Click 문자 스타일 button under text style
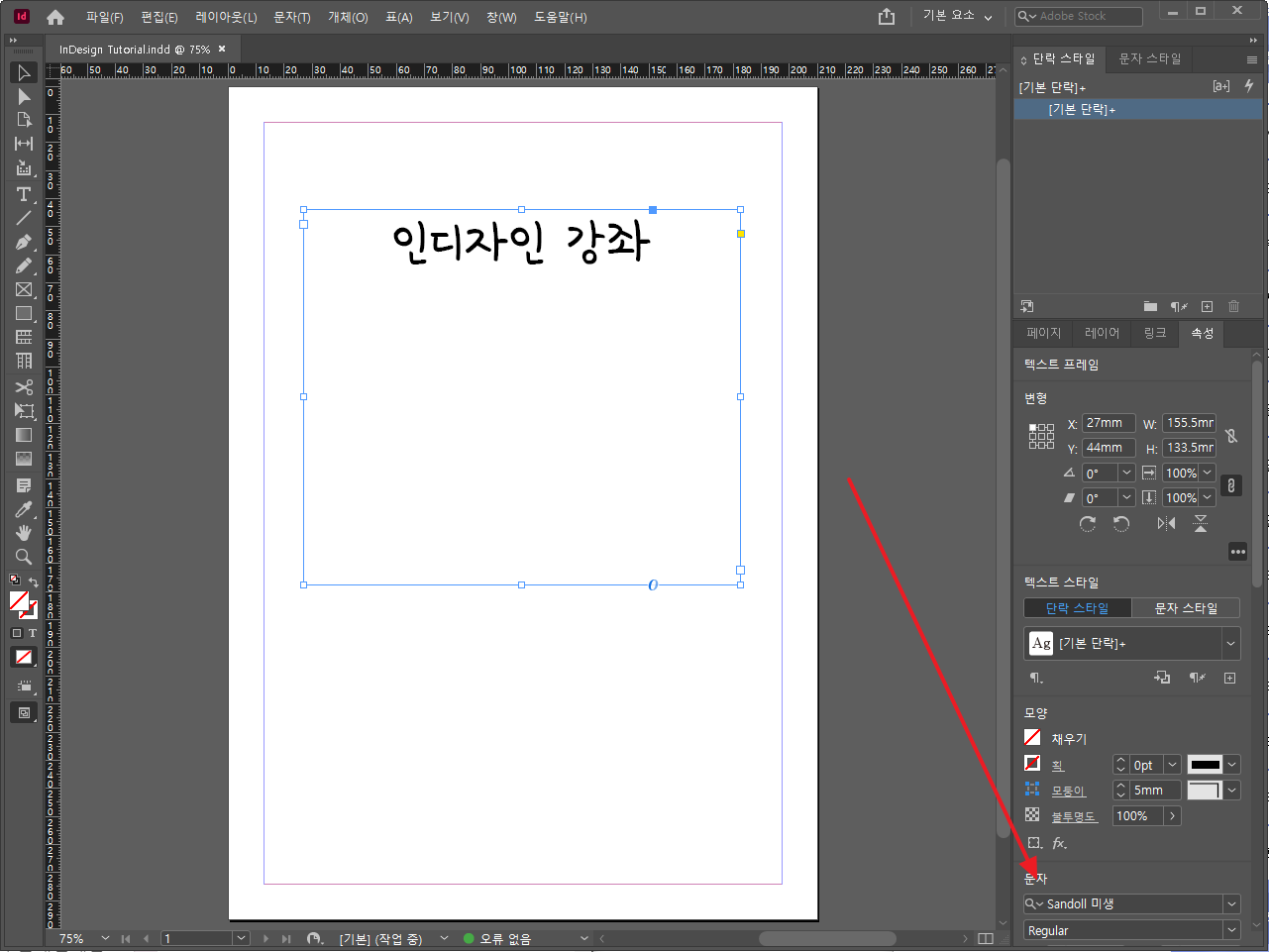 (1186, 608)
